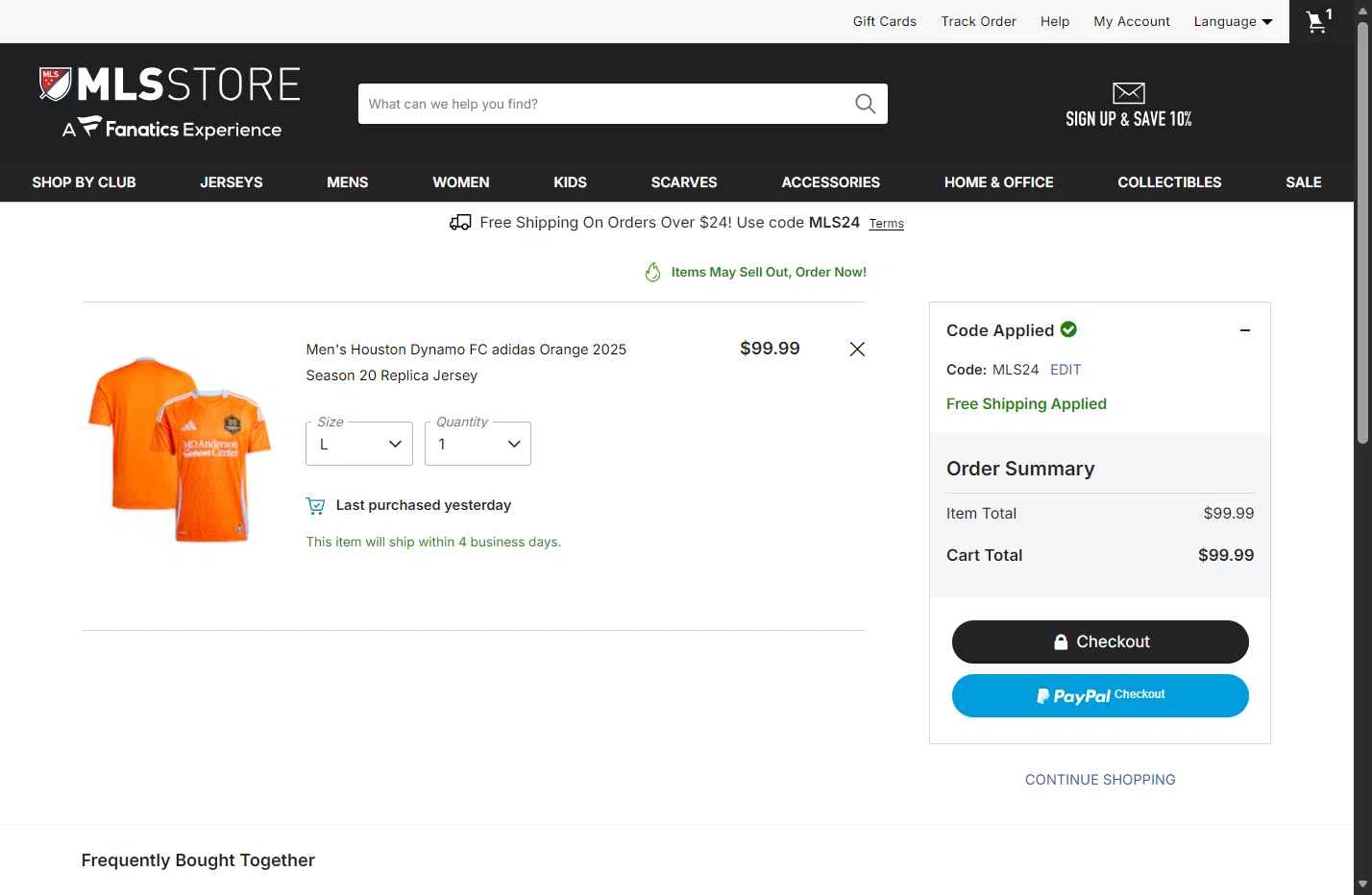Image resolution: width=1372 pixels, height=895 pixels.
Task: Click the Fanatics Experience logo text
Action: (172, 129)
